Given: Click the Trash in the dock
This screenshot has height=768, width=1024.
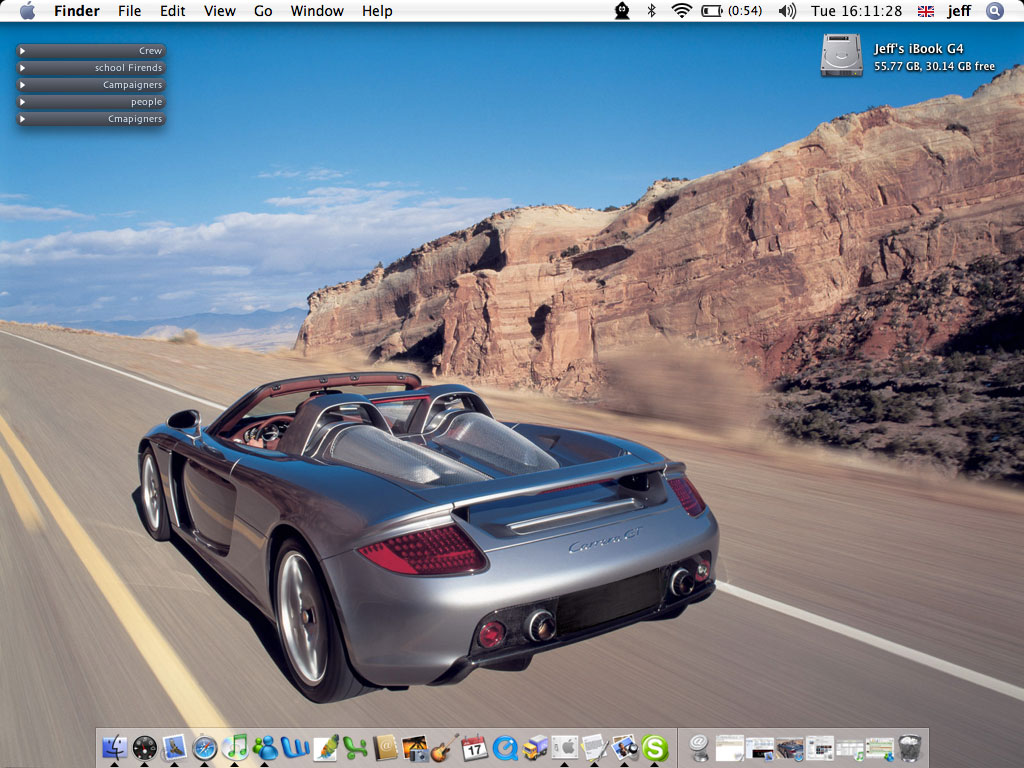Looking at the screenshot, I should 909,747.
